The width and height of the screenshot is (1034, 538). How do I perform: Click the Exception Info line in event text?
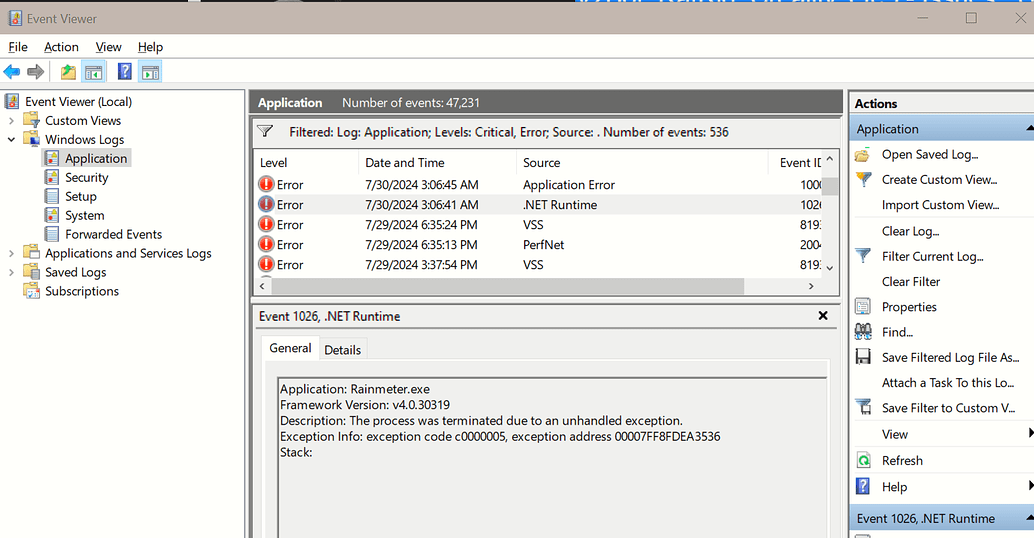(500, 436)
